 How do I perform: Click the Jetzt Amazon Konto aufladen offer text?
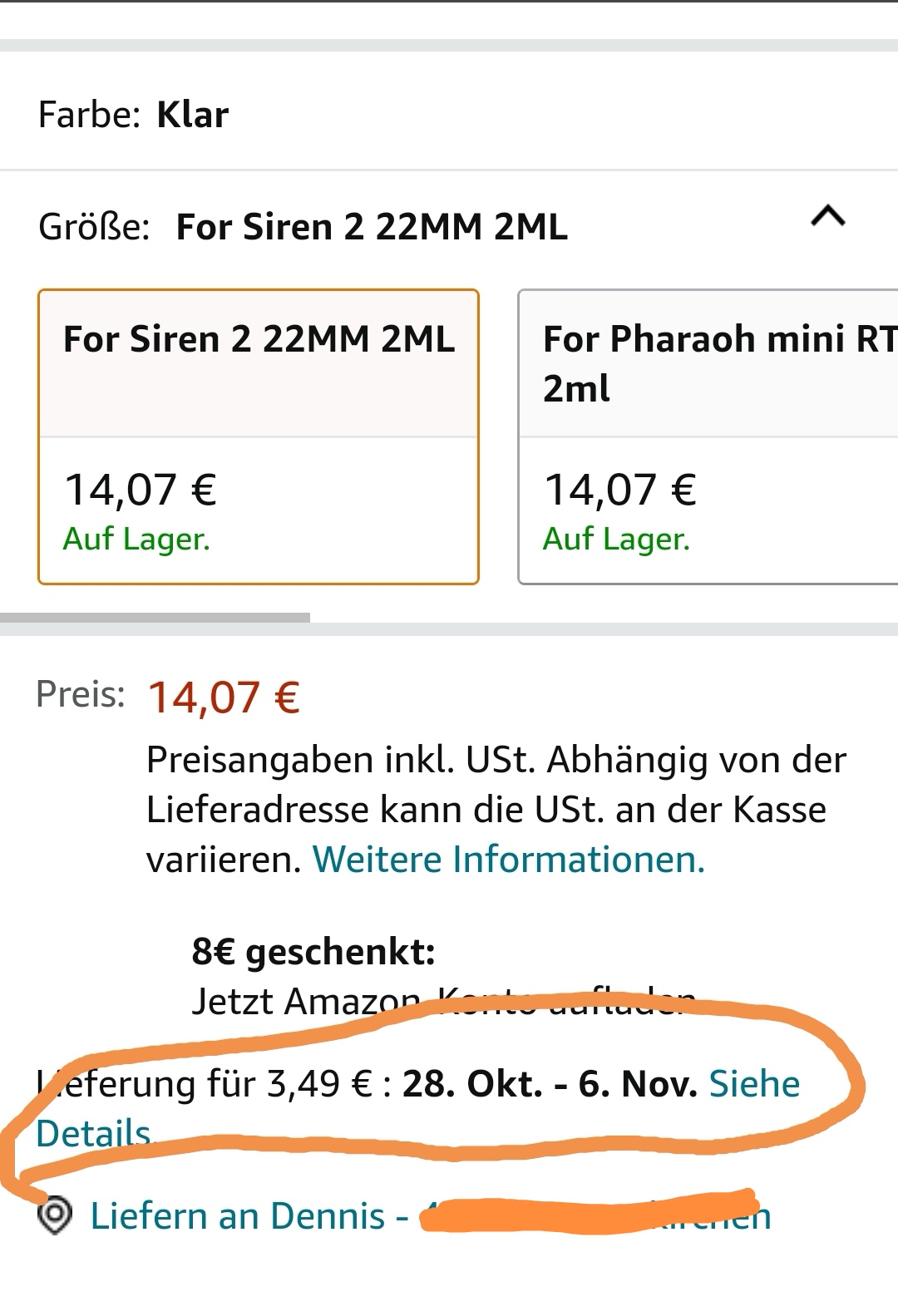(442, 1001)
